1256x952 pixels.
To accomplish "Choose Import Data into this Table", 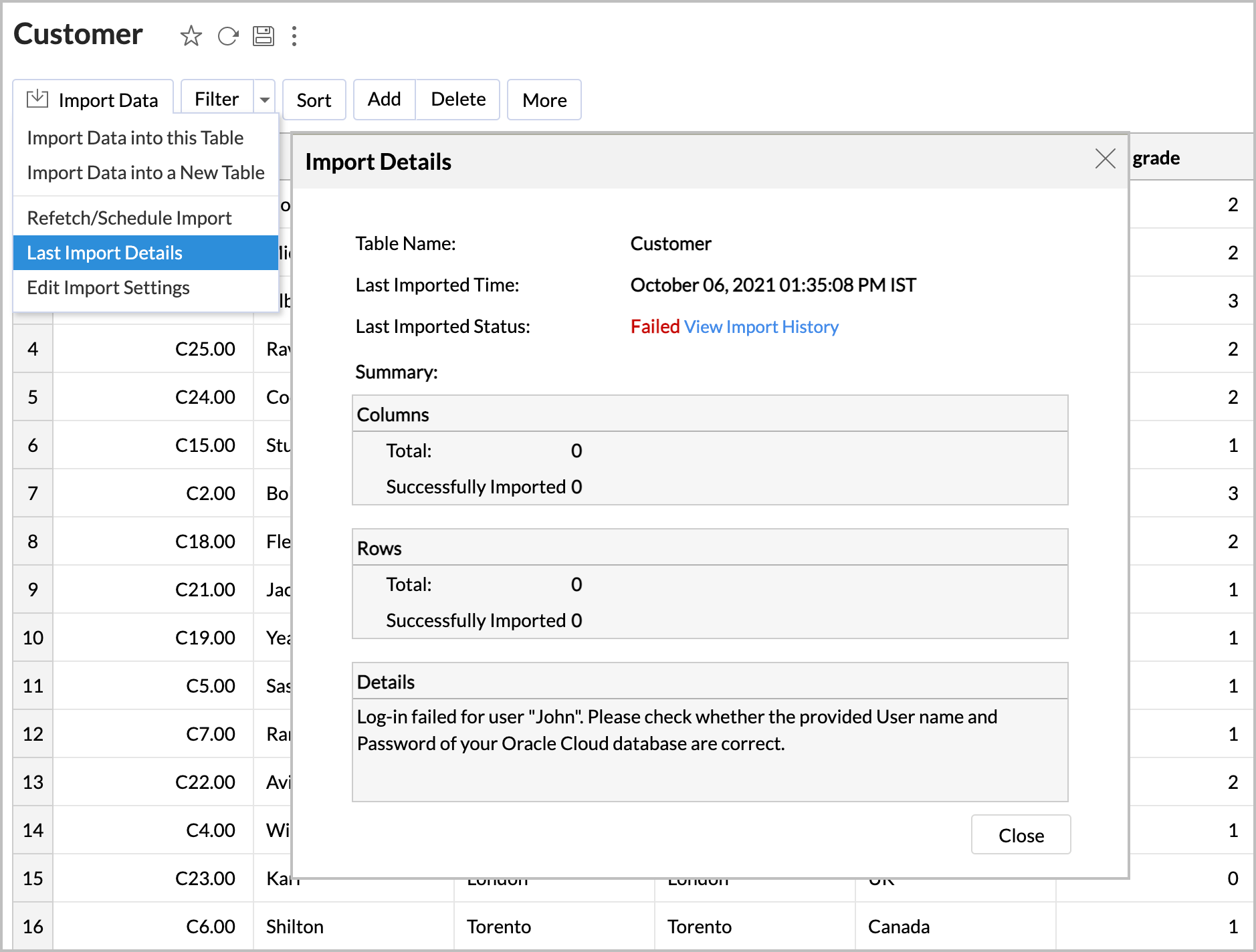I will pyautogui.click(x=134, y=138).
